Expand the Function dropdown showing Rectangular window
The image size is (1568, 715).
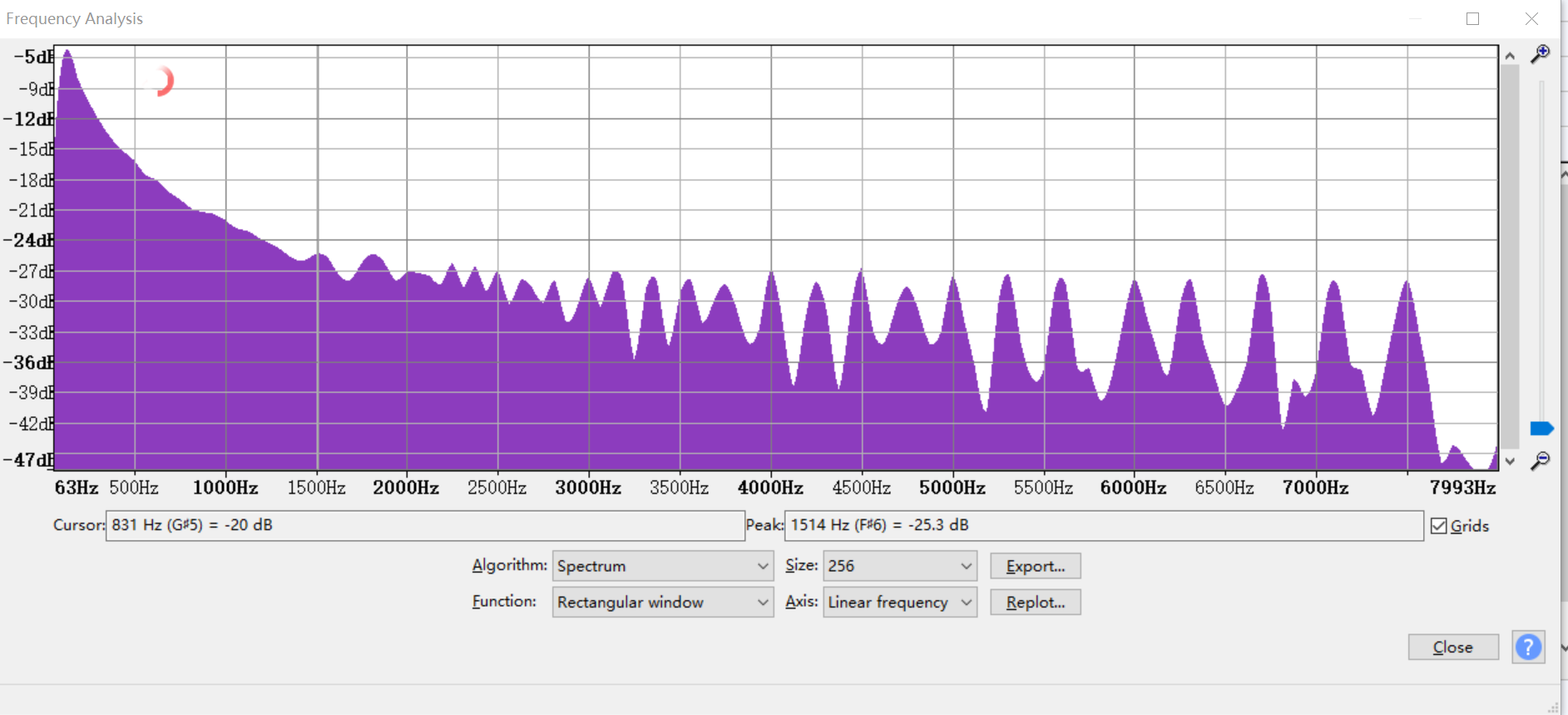[x=662, y=602]
